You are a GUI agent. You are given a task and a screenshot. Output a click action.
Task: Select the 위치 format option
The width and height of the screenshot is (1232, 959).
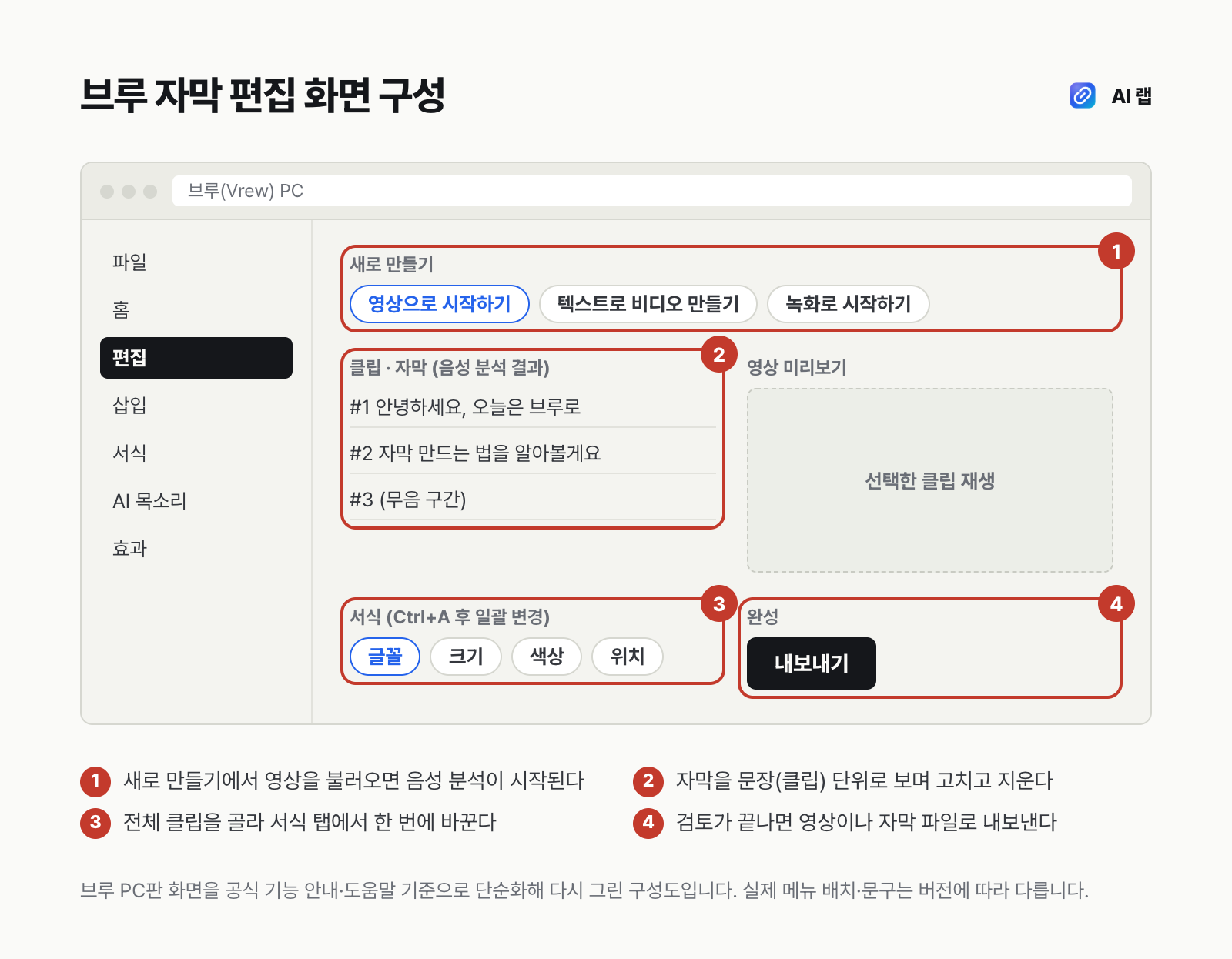[x=628, y=657]
